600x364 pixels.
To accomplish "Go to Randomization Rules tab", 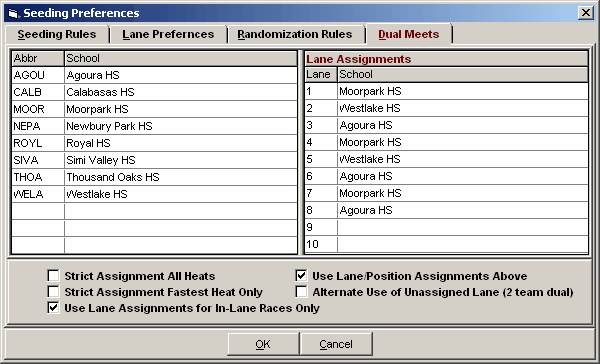I will (295, 34).
